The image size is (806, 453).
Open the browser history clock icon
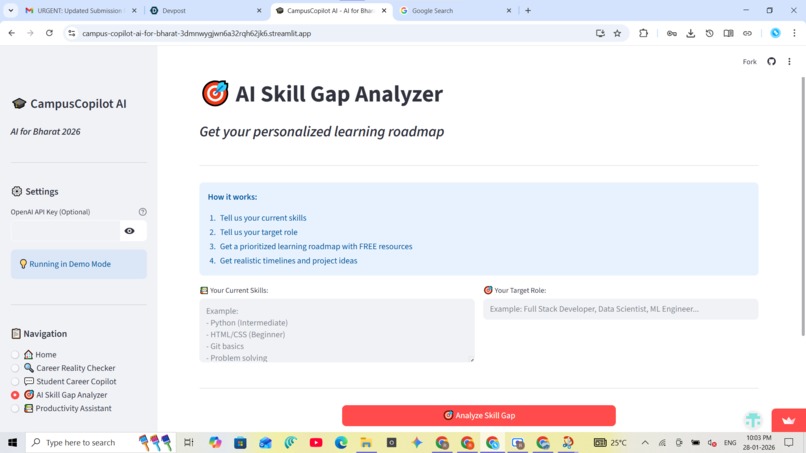pyautogui.click(x=709, y=33)
